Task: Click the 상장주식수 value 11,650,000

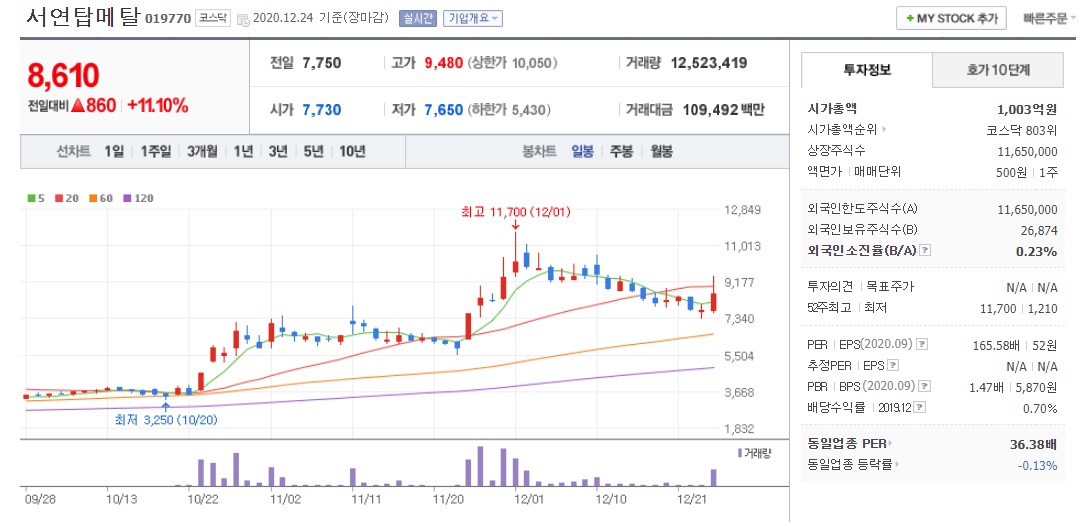Action: tap(1028, 151)
